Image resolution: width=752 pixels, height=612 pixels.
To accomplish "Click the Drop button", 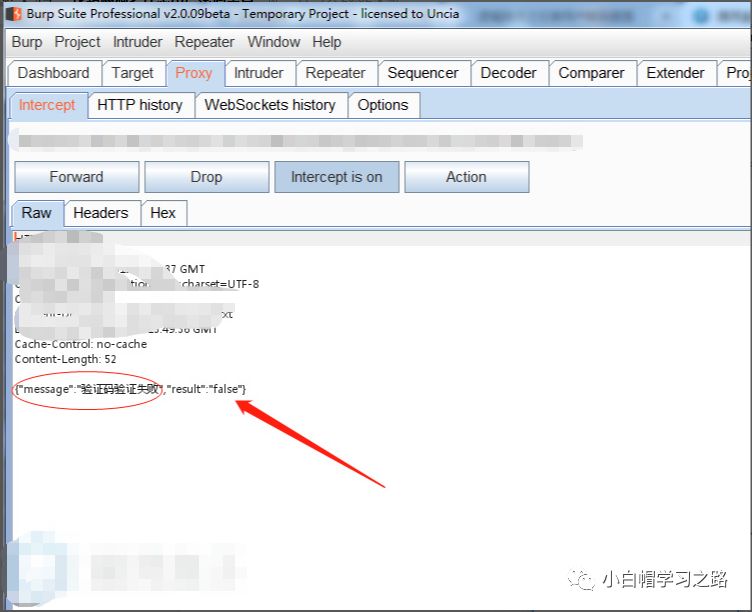I will [x=207, y=177].
